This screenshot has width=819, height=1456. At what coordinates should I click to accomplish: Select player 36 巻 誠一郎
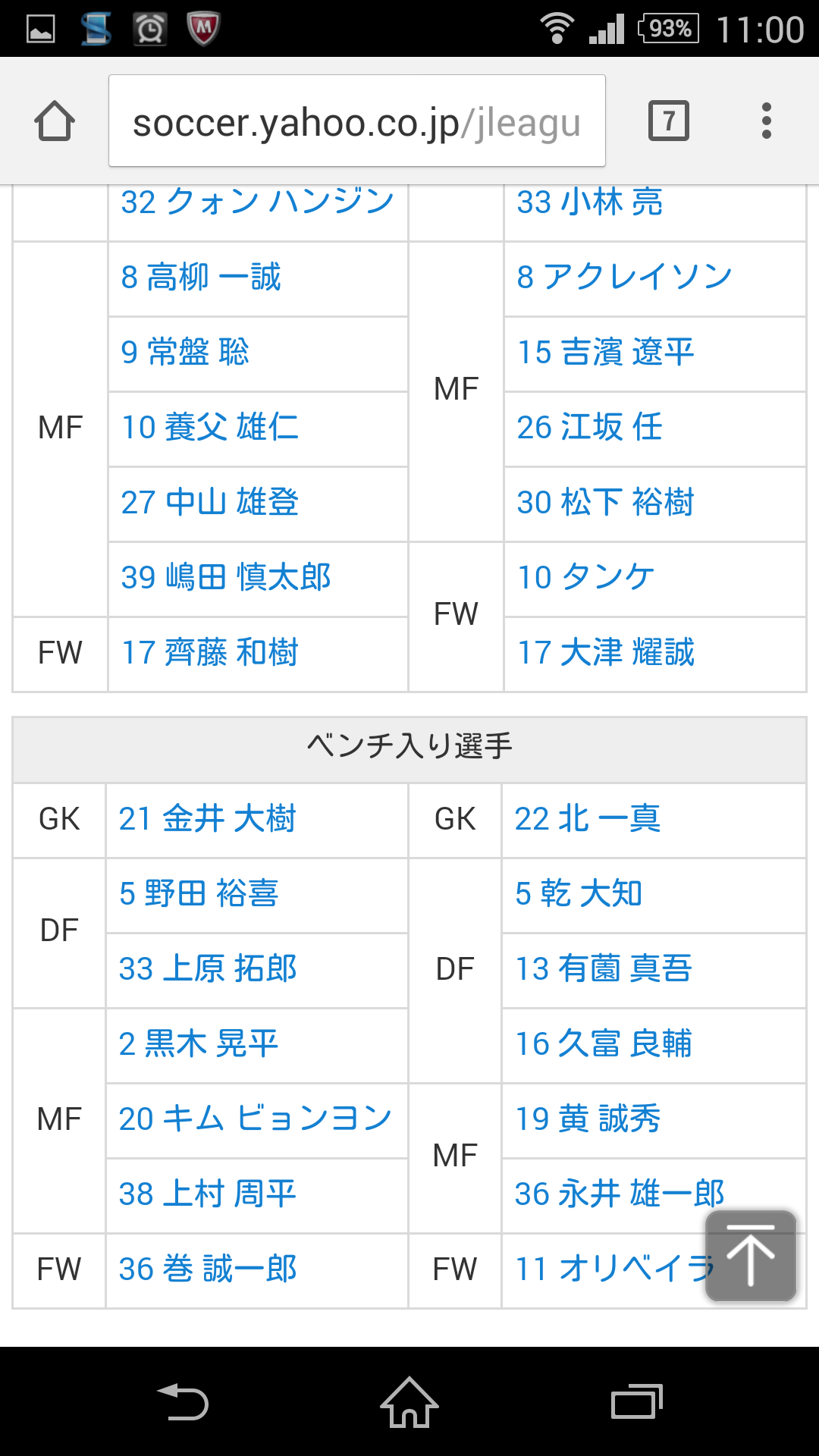click(x=208, y=1269)
